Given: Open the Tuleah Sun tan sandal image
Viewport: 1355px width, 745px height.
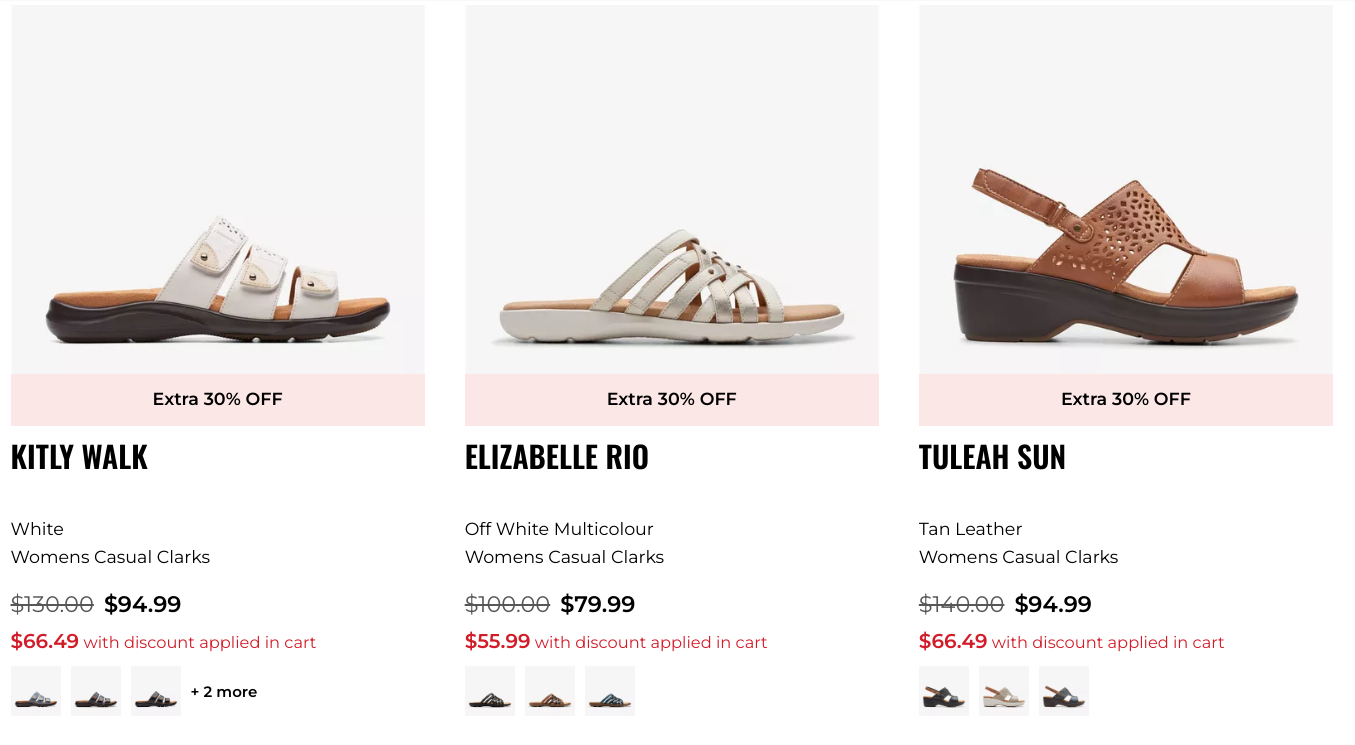Looking at the screenshot, I should (1126, 190).
